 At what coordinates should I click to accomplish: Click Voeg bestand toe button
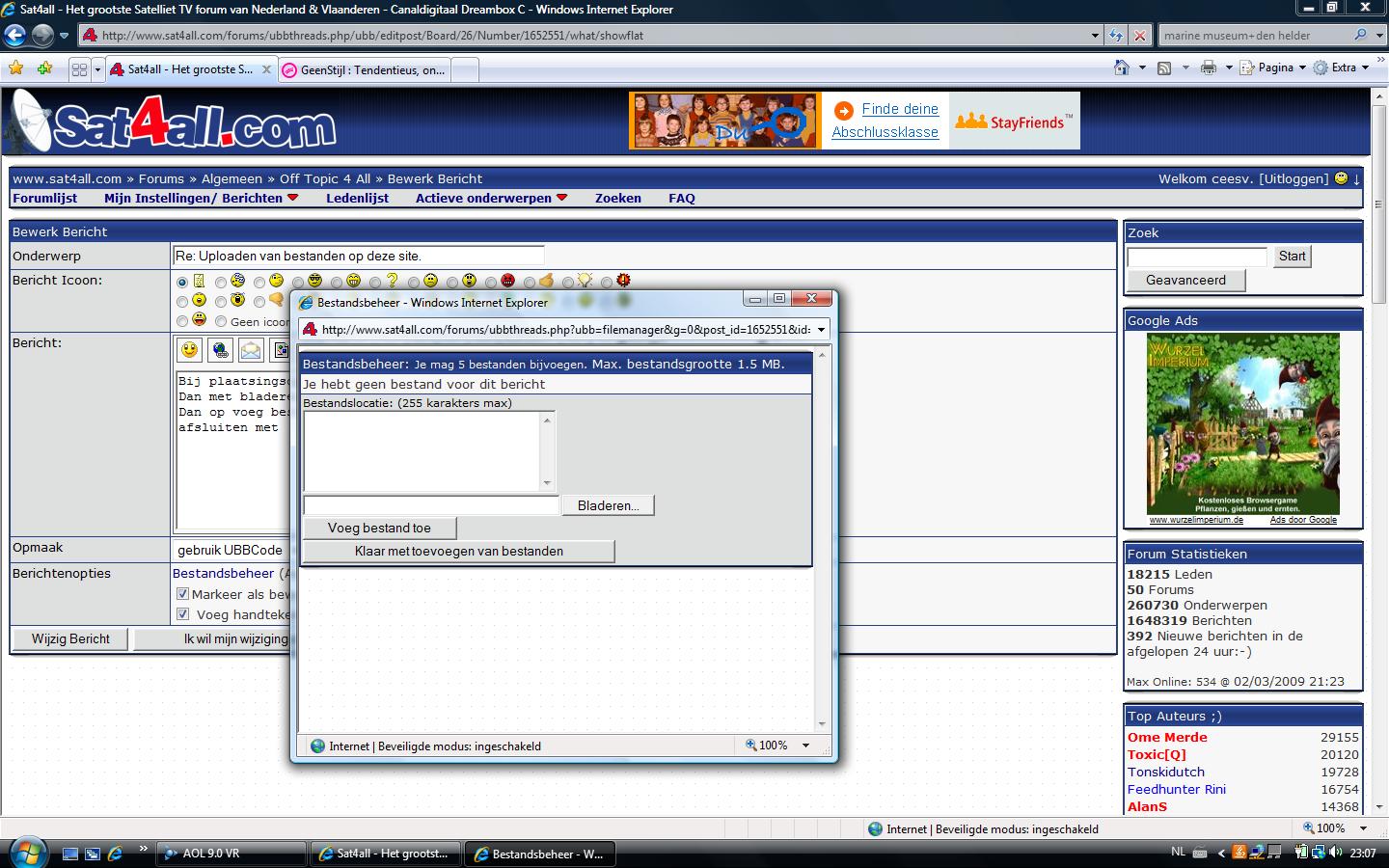[x=379, y=528]
